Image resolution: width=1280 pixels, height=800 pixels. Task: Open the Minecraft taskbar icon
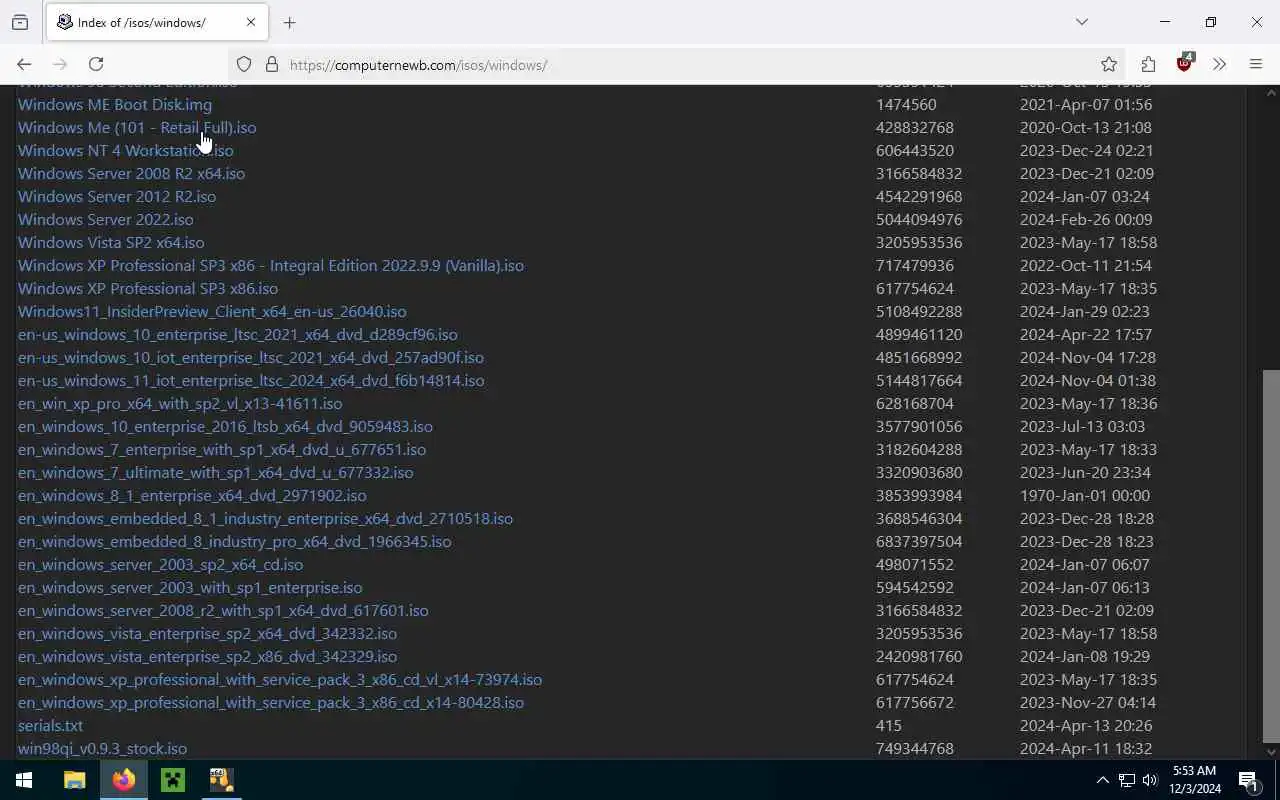(173, 780)
